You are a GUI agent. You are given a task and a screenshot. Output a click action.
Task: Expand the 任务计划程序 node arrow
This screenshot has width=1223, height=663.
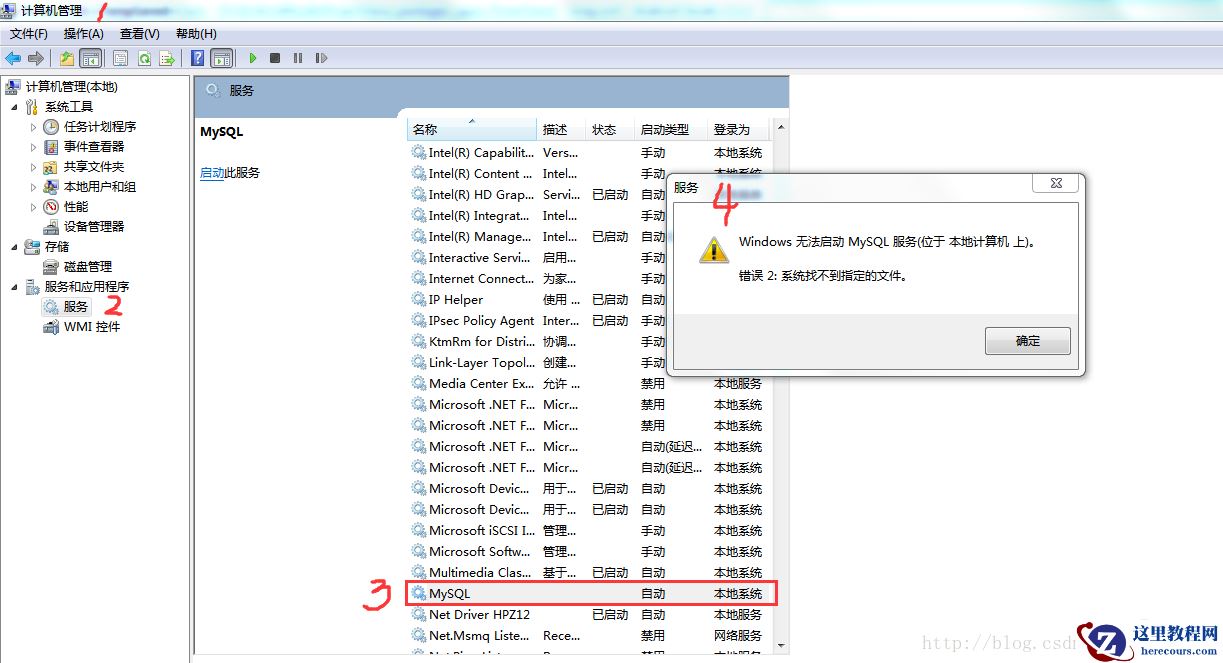(33, 127)
